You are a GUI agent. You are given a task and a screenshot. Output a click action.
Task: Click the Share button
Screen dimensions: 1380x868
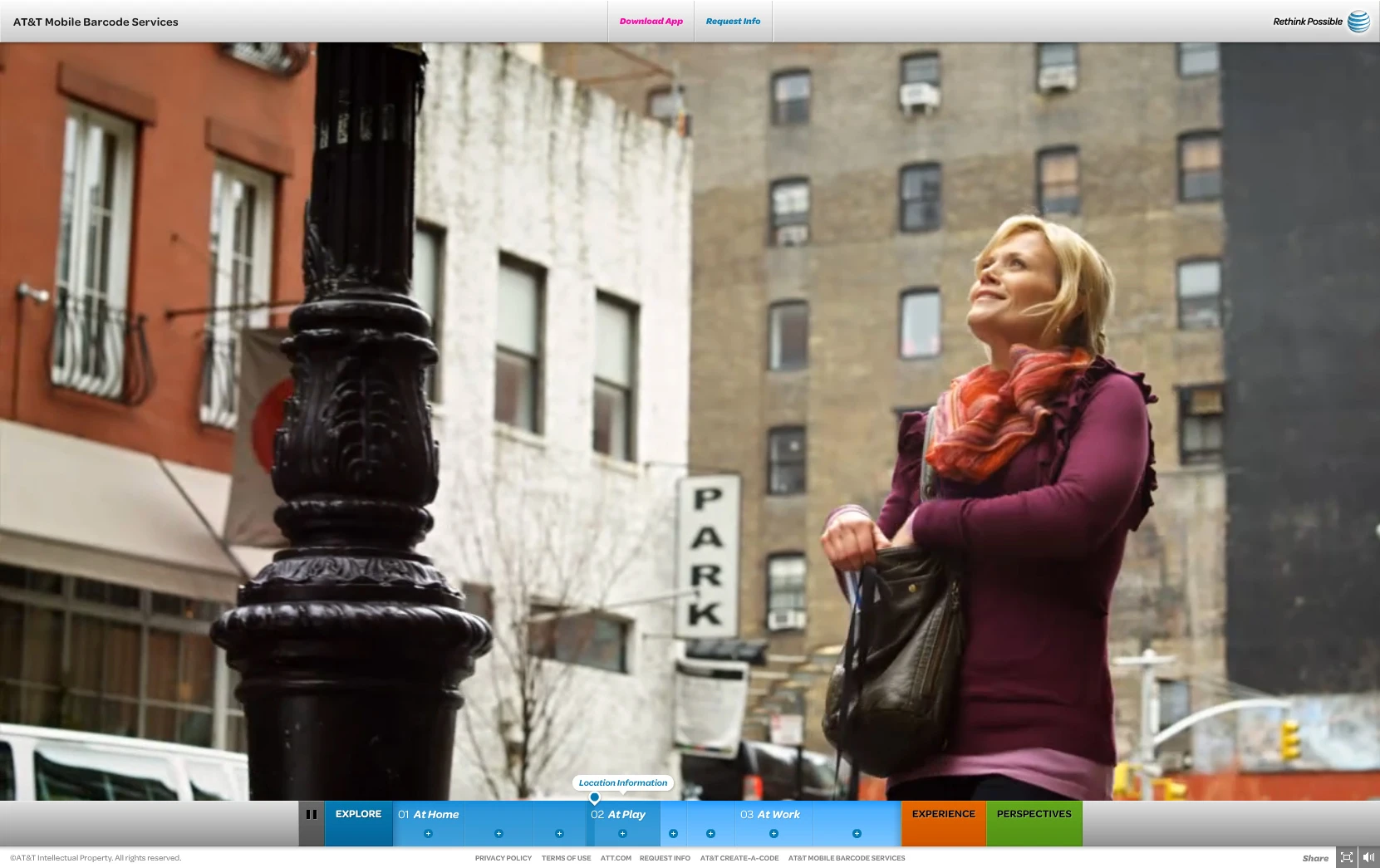1315,858
